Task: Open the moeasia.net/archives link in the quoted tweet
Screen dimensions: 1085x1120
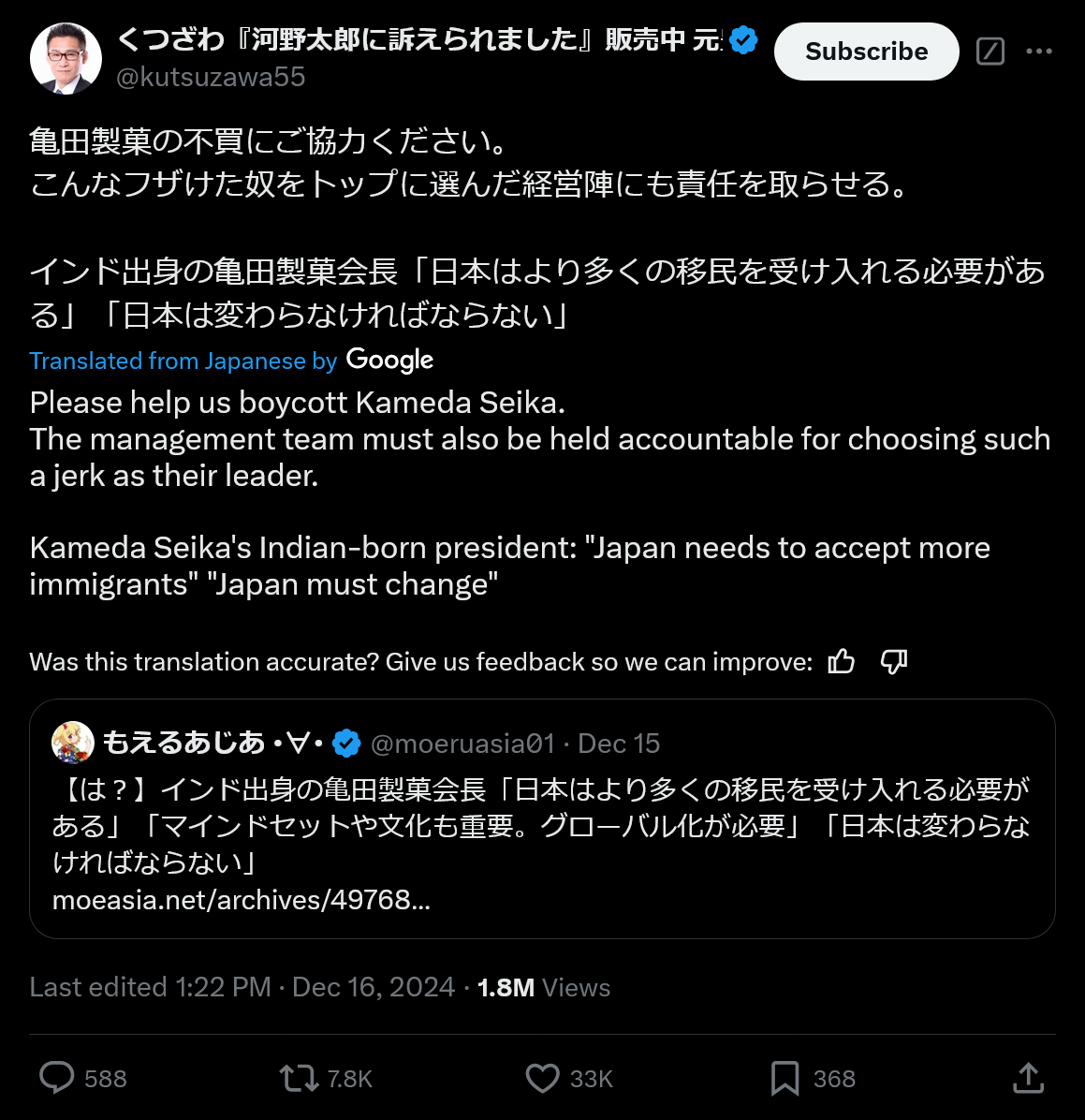Action: pyautogui.click(x=242, y=900)
